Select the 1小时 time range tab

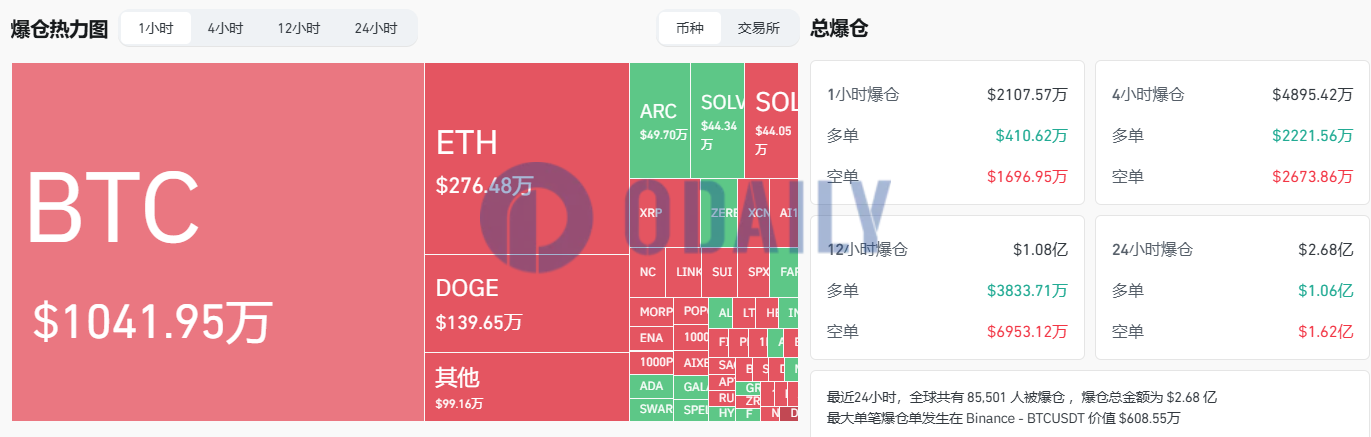[156, 28]
